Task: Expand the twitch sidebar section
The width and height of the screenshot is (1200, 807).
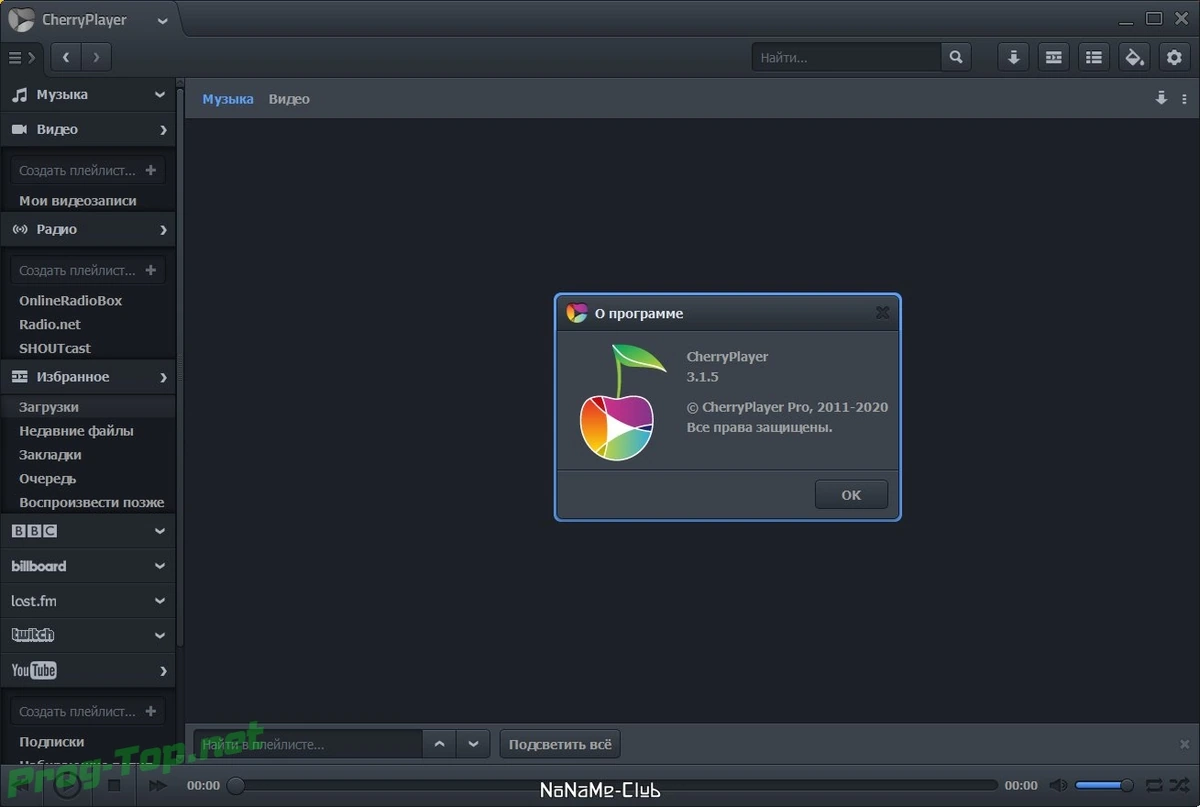Action: pos(88,635)
